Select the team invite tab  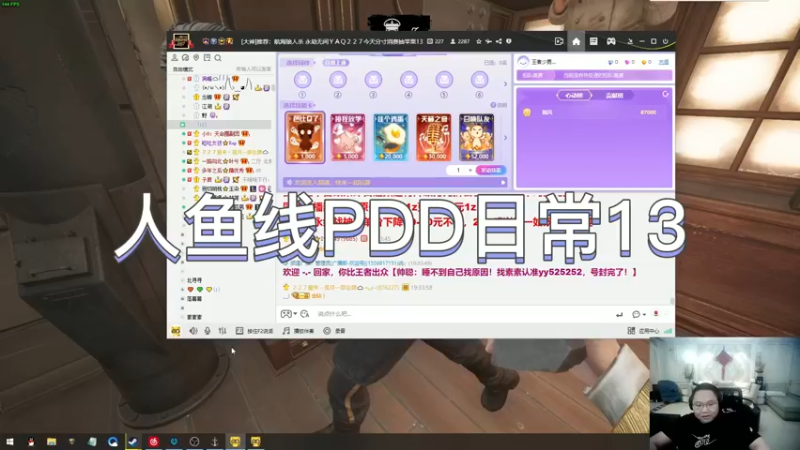coord(533,75)
